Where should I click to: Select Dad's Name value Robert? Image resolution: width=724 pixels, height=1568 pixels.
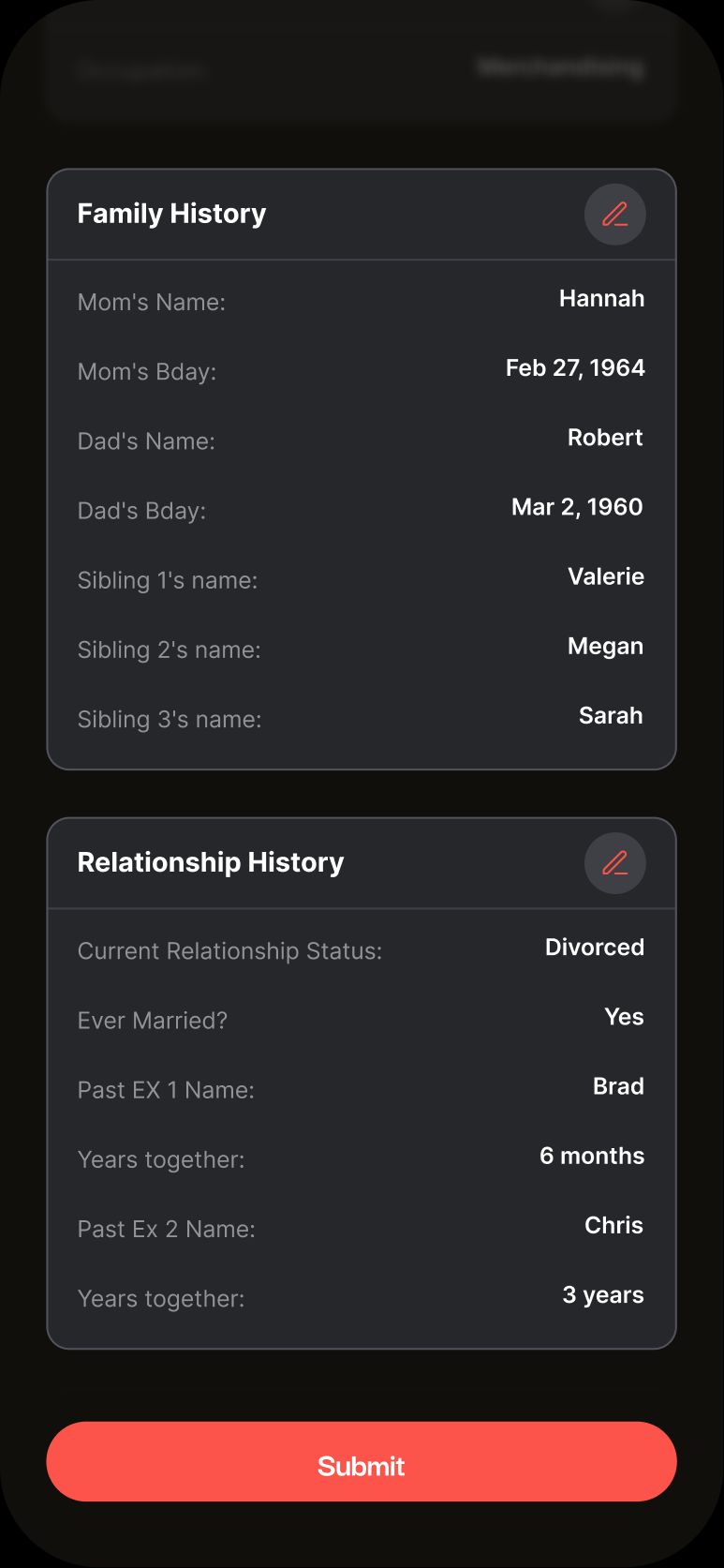[605, 438]
